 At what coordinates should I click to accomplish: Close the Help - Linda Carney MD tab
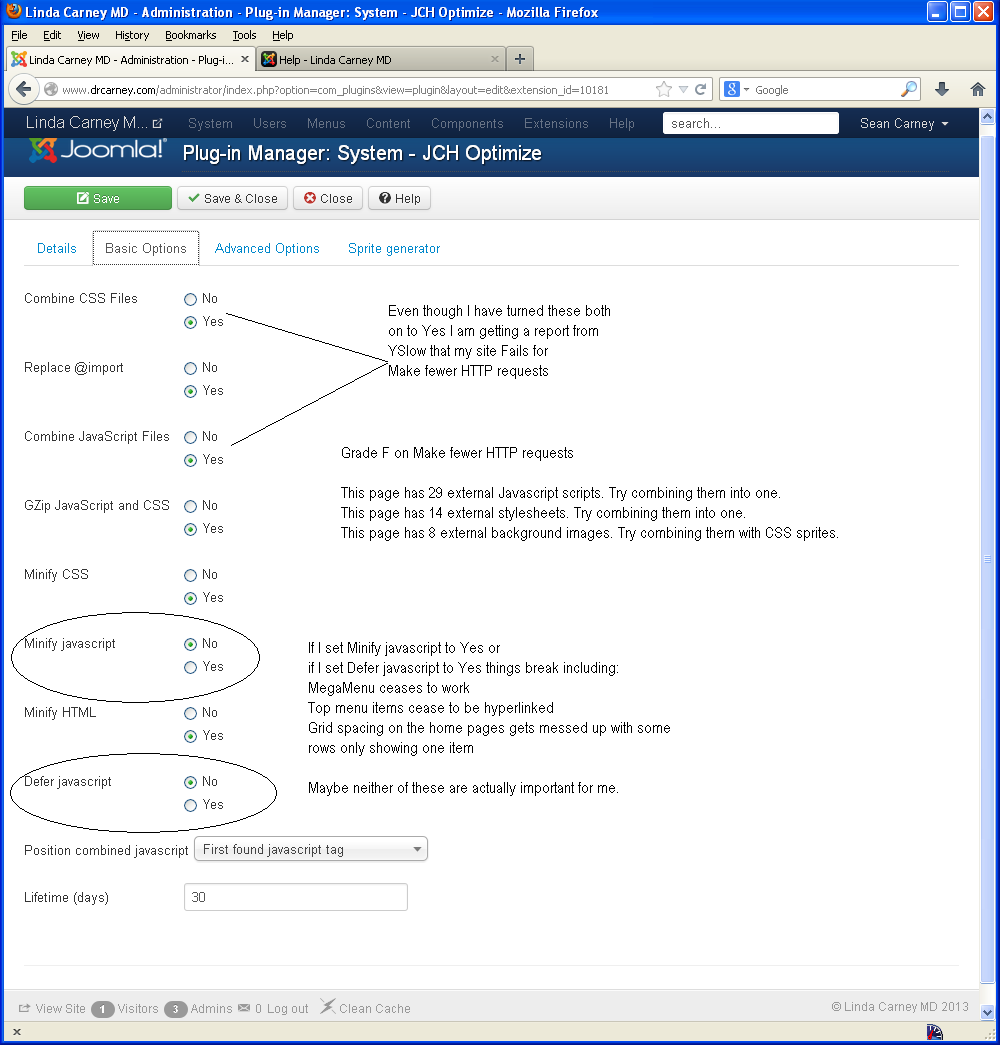(495, 59)
